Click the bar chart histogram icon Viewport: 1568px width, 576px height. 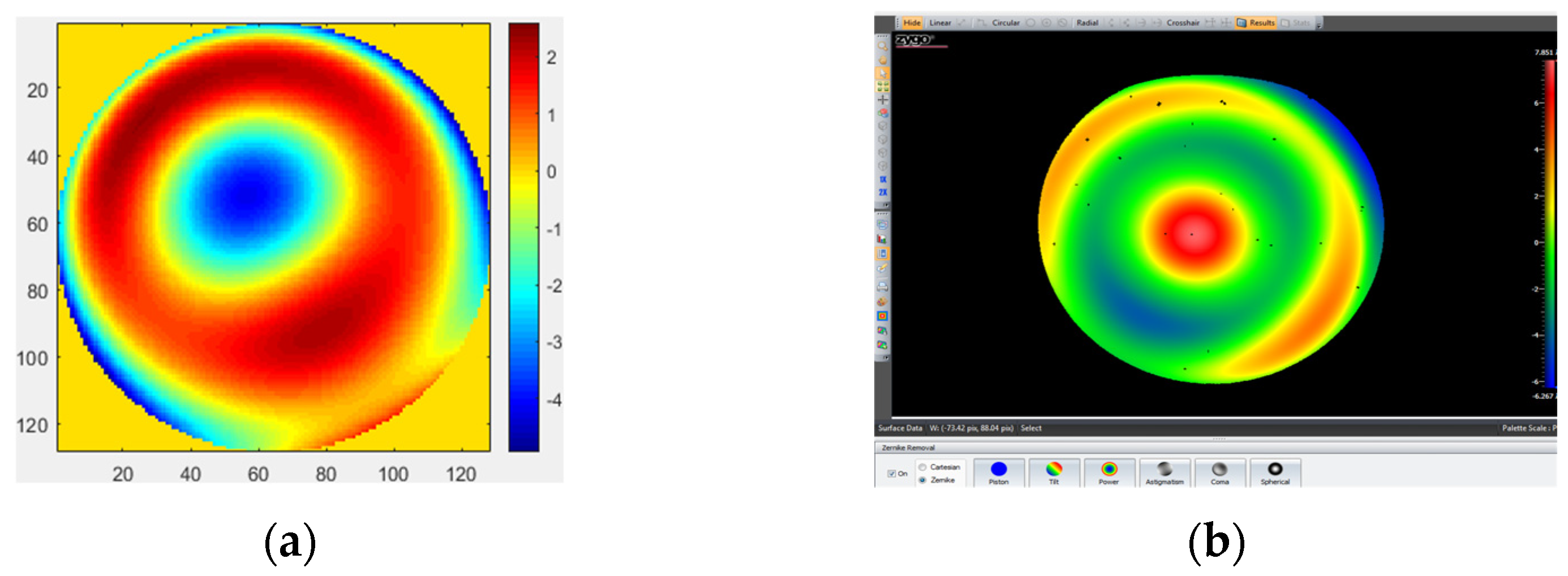pos(882,239)
